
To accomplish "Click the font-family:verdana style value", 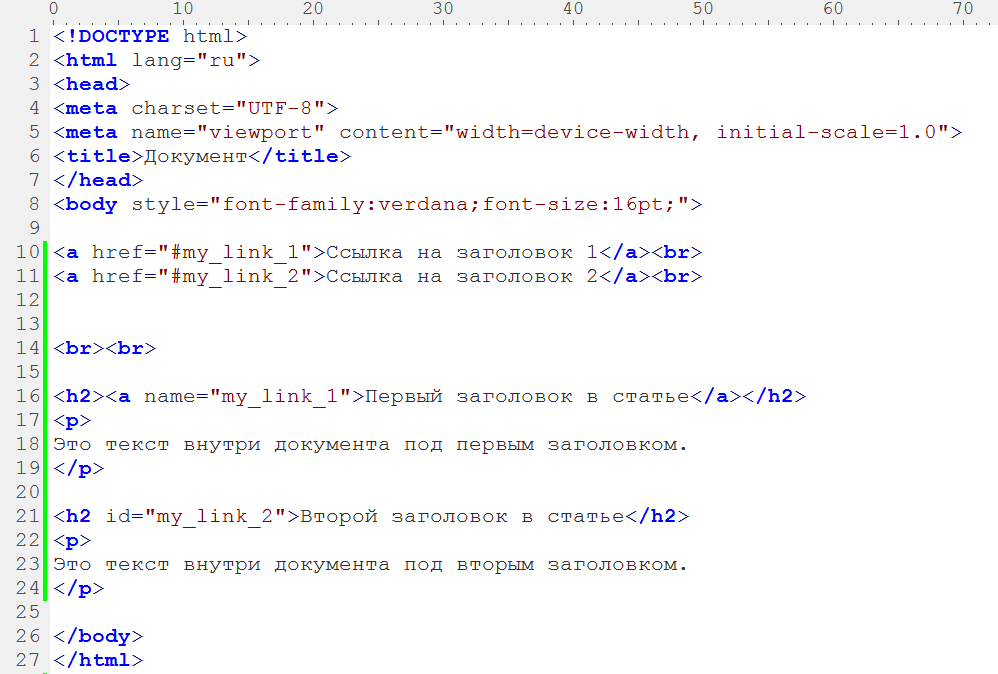I will coord(346,204).
